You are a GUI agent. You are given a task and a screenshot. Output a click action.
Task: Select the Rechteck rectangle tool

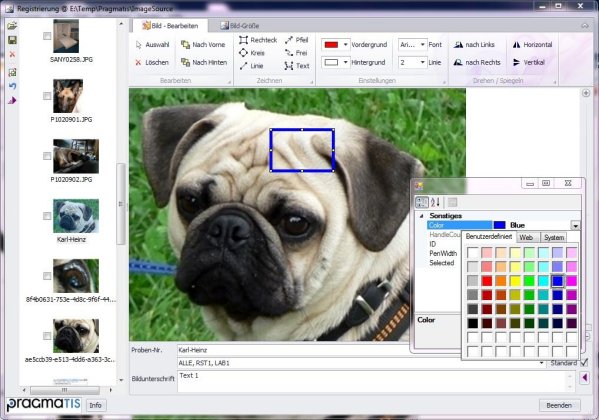pyautogui.click(x=258, y=40)
